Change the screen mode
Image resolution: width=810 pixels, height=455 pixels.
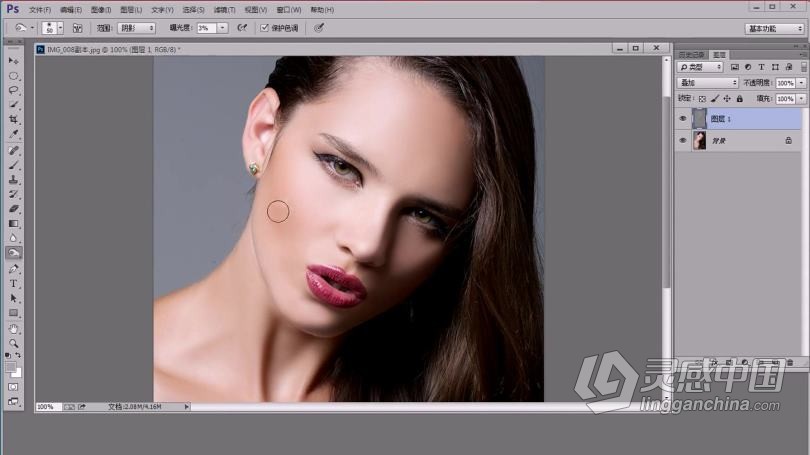pos(13,401)
